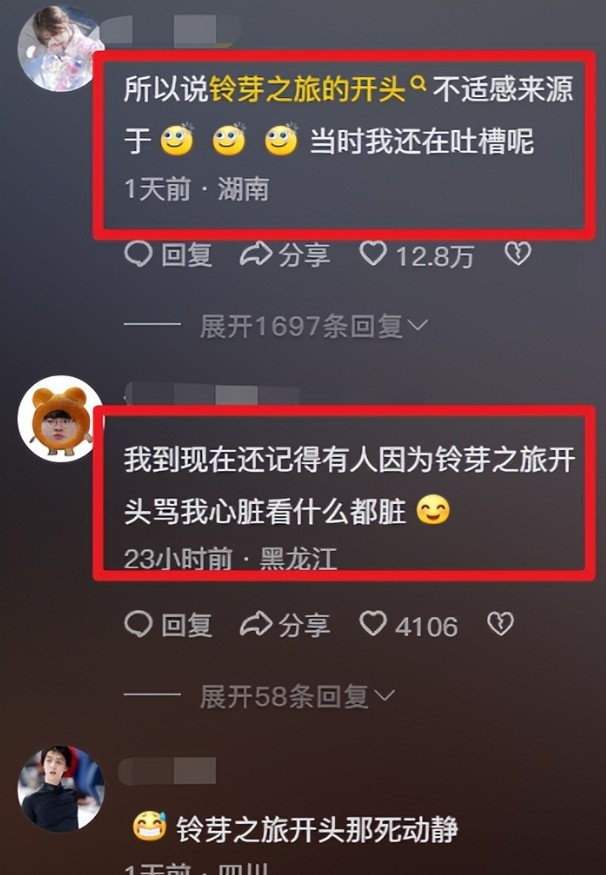Dislike the Hunan comment with broken heart
The height and width of the screenshot is (875, 606).
point(517,254)
